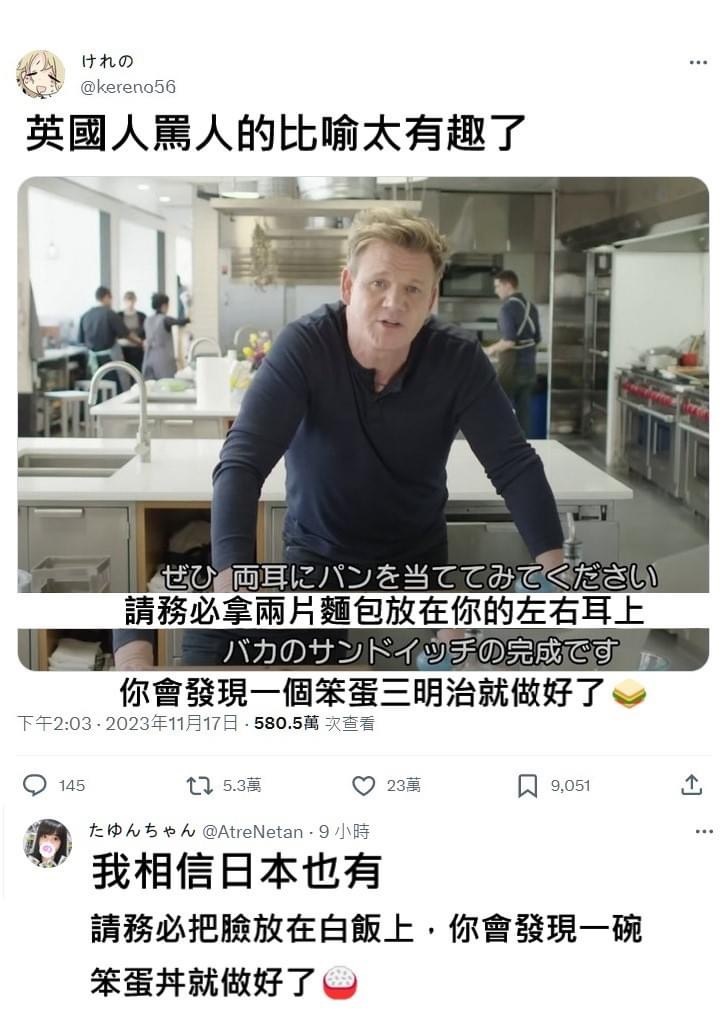726x1013 pixels.
Task: Open the more options dots on the AtreNetan reply
Action: tap(704, 831)
